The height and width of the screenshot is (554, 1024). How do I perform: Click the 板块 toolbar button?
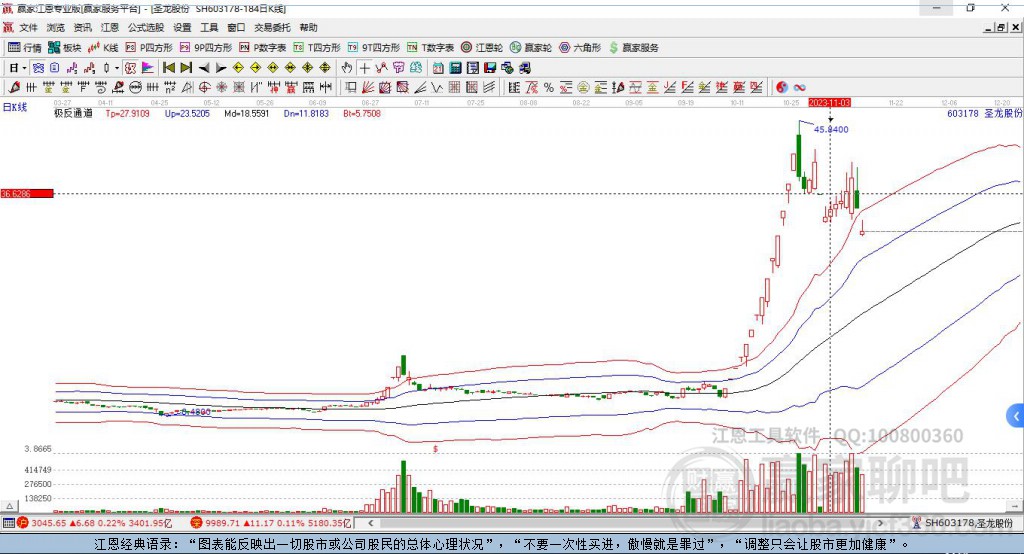tap(64, 48)
